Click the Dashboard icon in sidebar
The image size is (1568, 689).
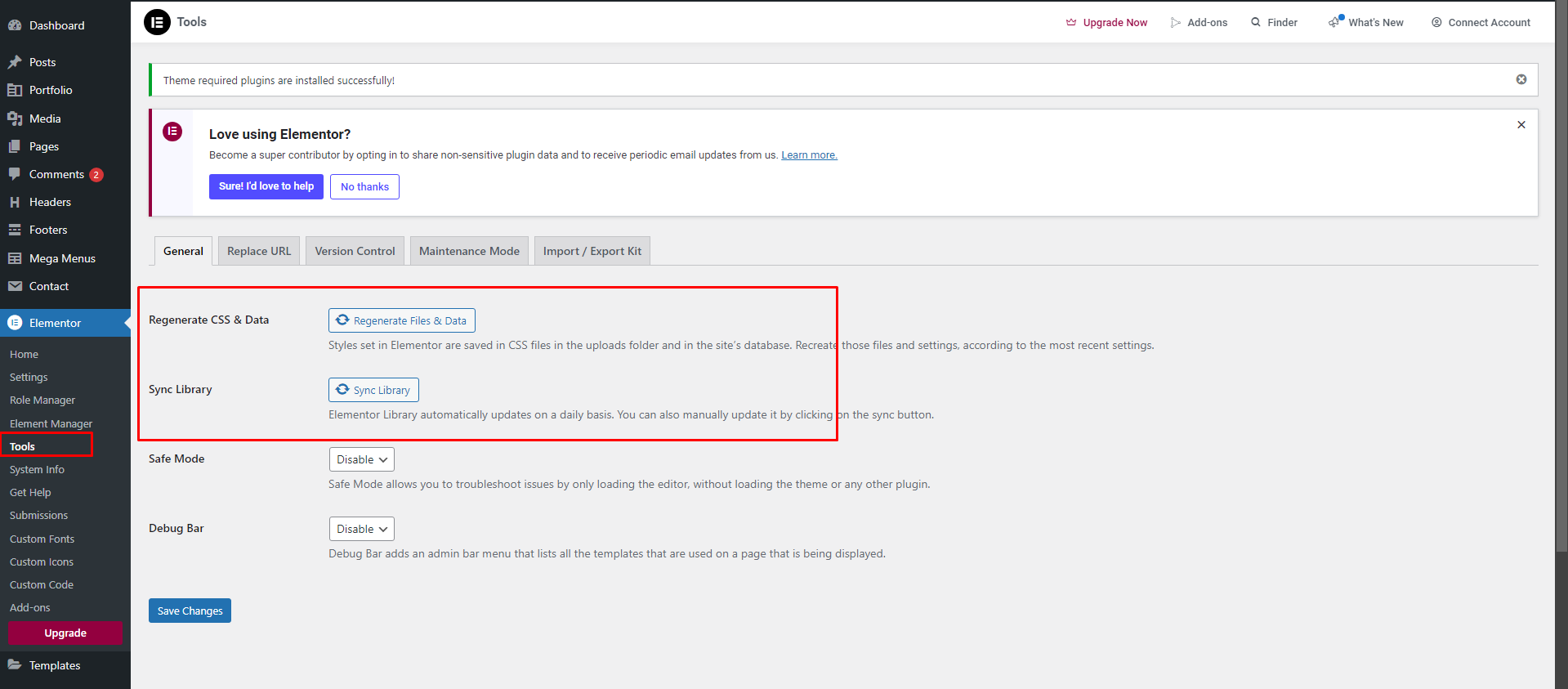(15, 25)
